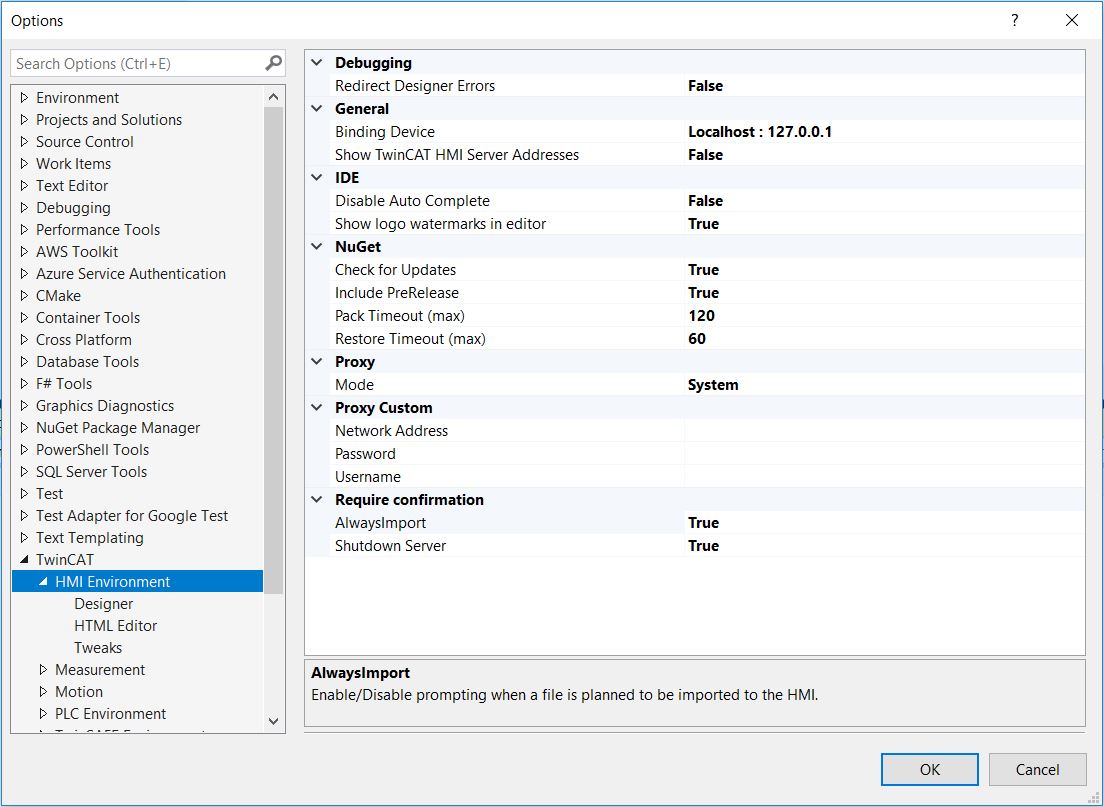Click the Disable Auto Complete False value
This screenshot has width=1104, height=807.
click(705, 201)
